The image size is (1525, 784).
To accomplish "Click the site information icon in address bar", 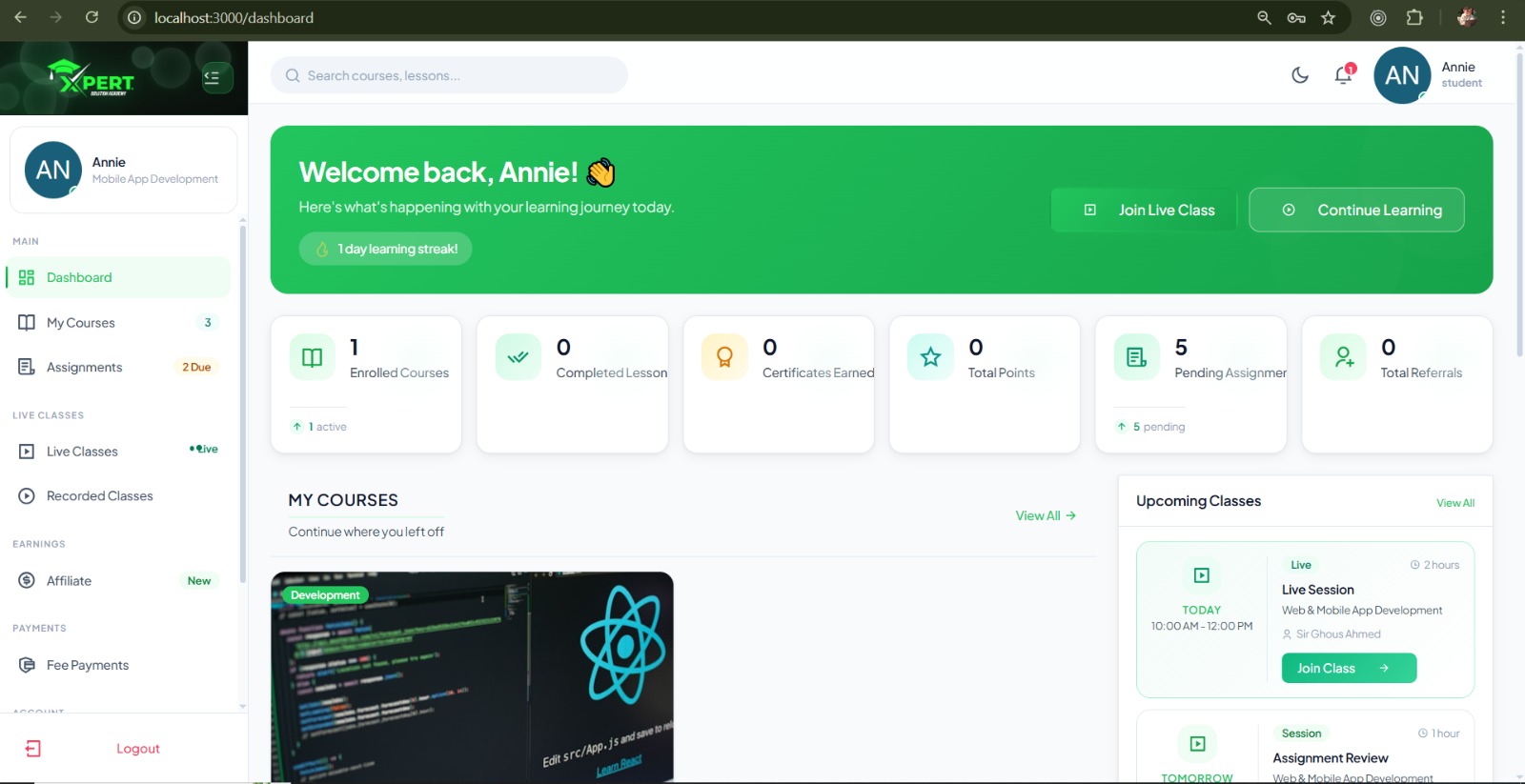I will pyautogui.click(x=134, y=17).
